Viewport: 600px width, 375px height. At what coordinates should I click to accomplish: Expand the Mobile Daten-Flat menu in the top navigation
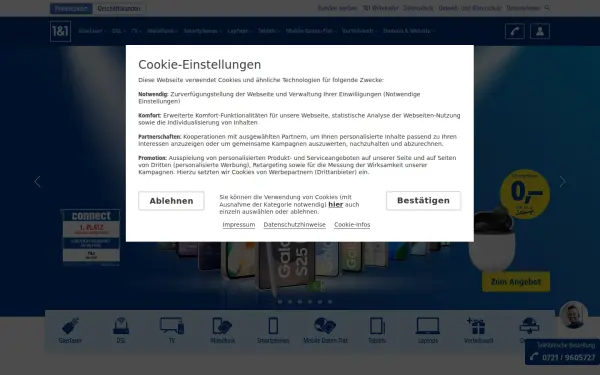pos(311,31)
